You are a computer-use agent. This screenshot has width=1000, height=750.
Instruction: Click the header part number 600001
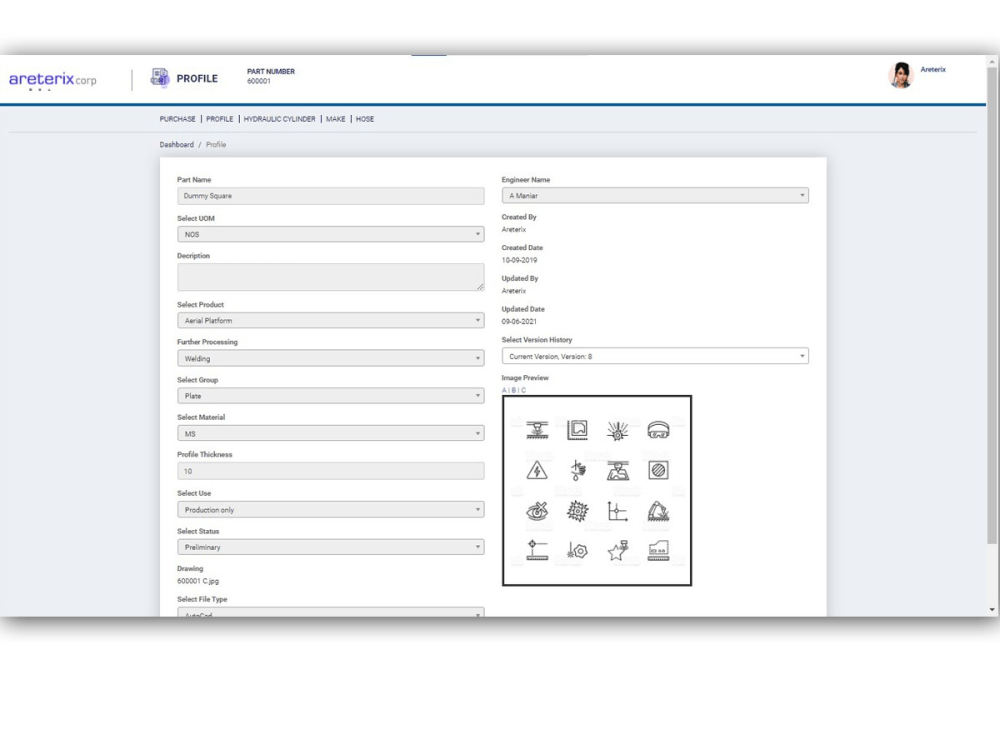coord(259,81)
